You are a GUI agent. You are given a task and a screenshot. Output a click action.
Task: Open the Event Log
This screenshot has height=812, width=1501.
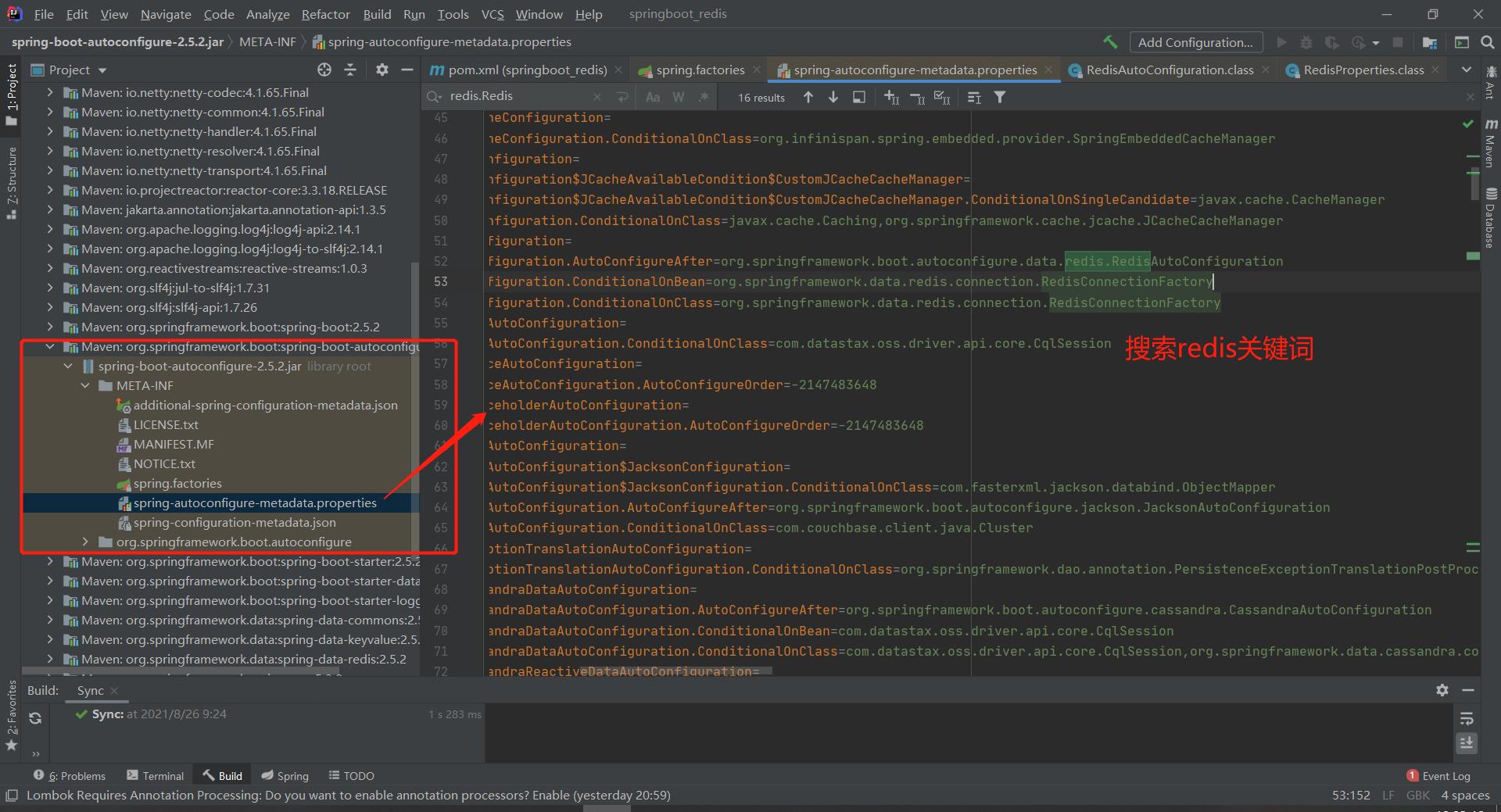pyautogui.click(x=1438, y=775)
